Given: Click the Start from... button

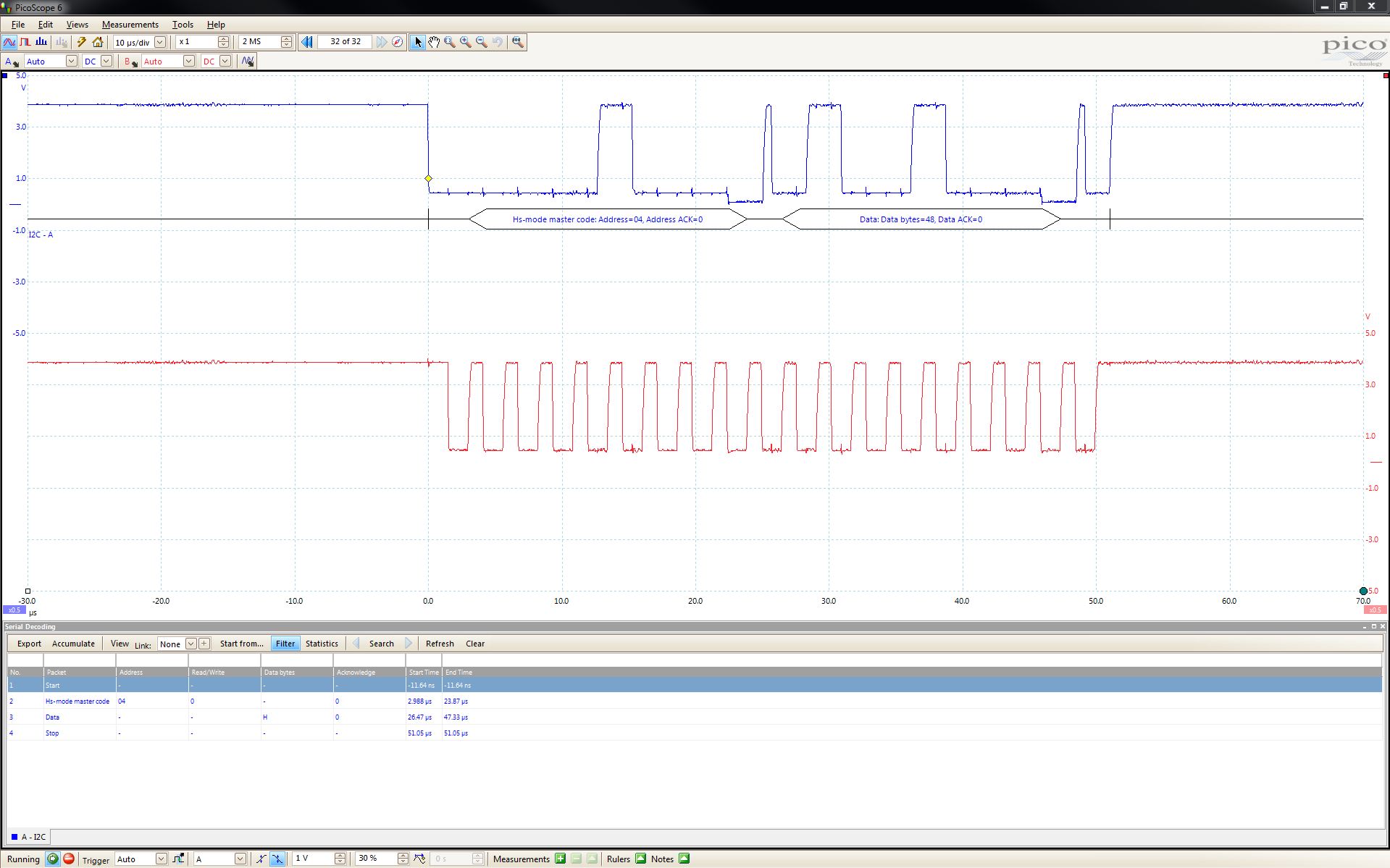Looking at the screenshot, I should [242, 644].
